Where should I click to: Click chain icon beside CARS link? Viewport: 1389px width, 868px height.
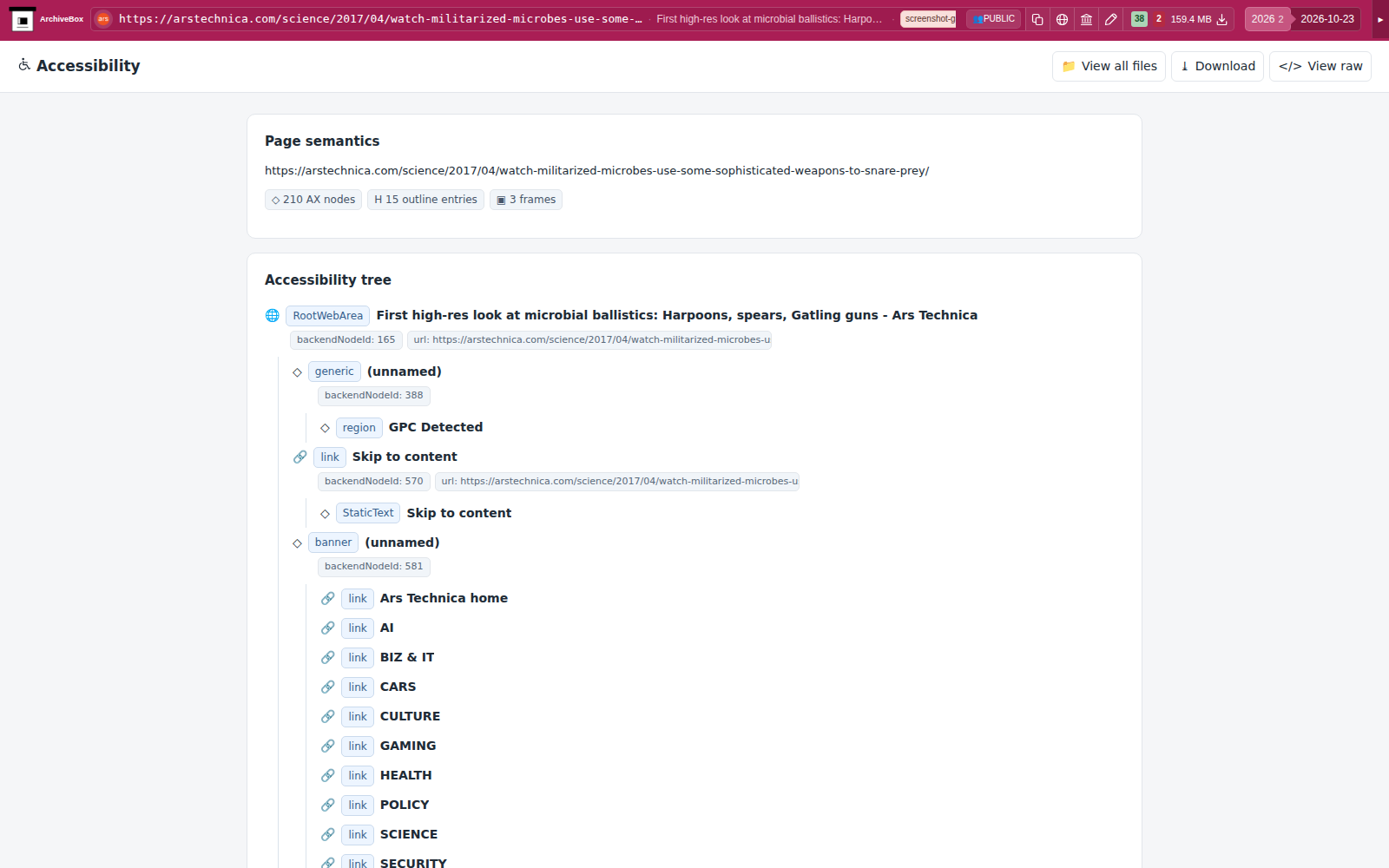pyautogui.click(x=327, y=687)
